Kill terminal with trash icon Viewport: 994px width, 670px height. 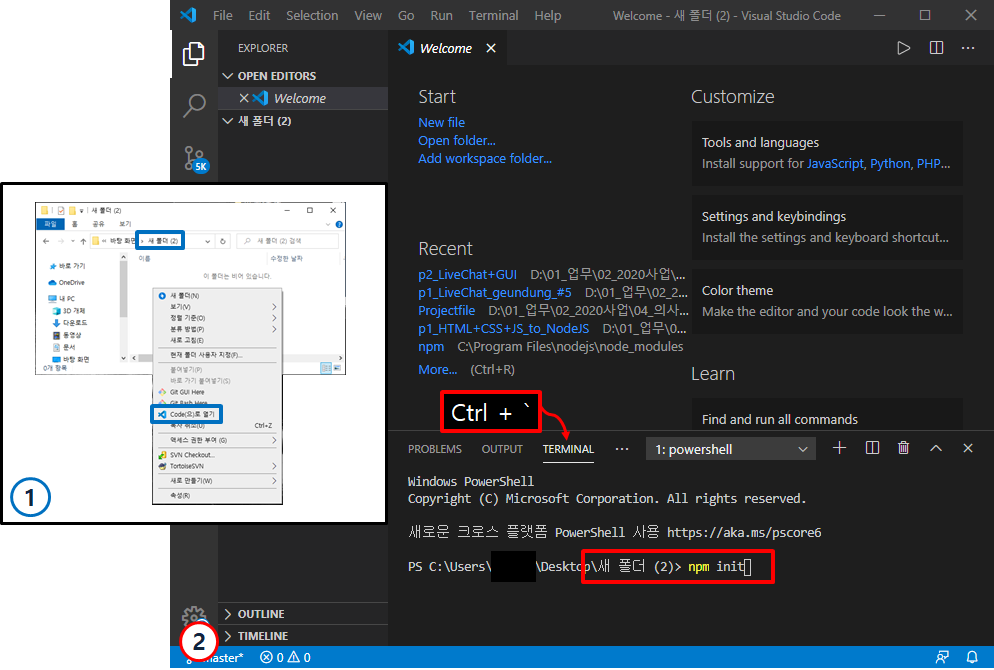tap(903, 448)
